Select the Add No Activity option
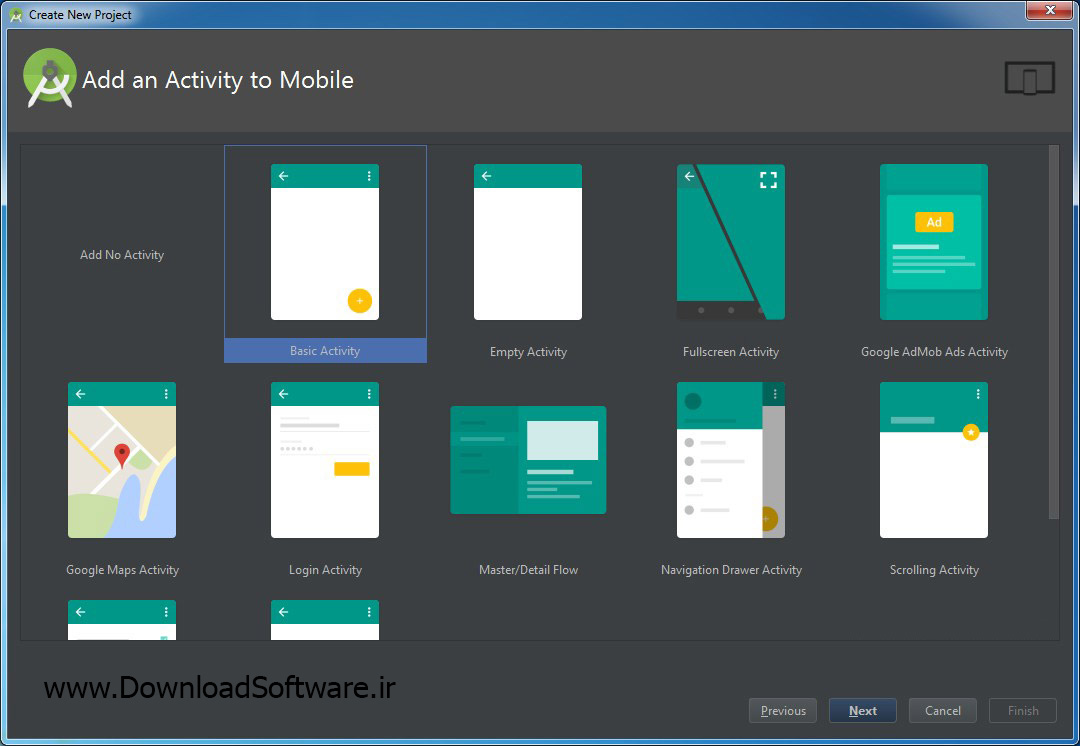The height and width of the screenshot is (746, 1080). [x=122, y=255]
